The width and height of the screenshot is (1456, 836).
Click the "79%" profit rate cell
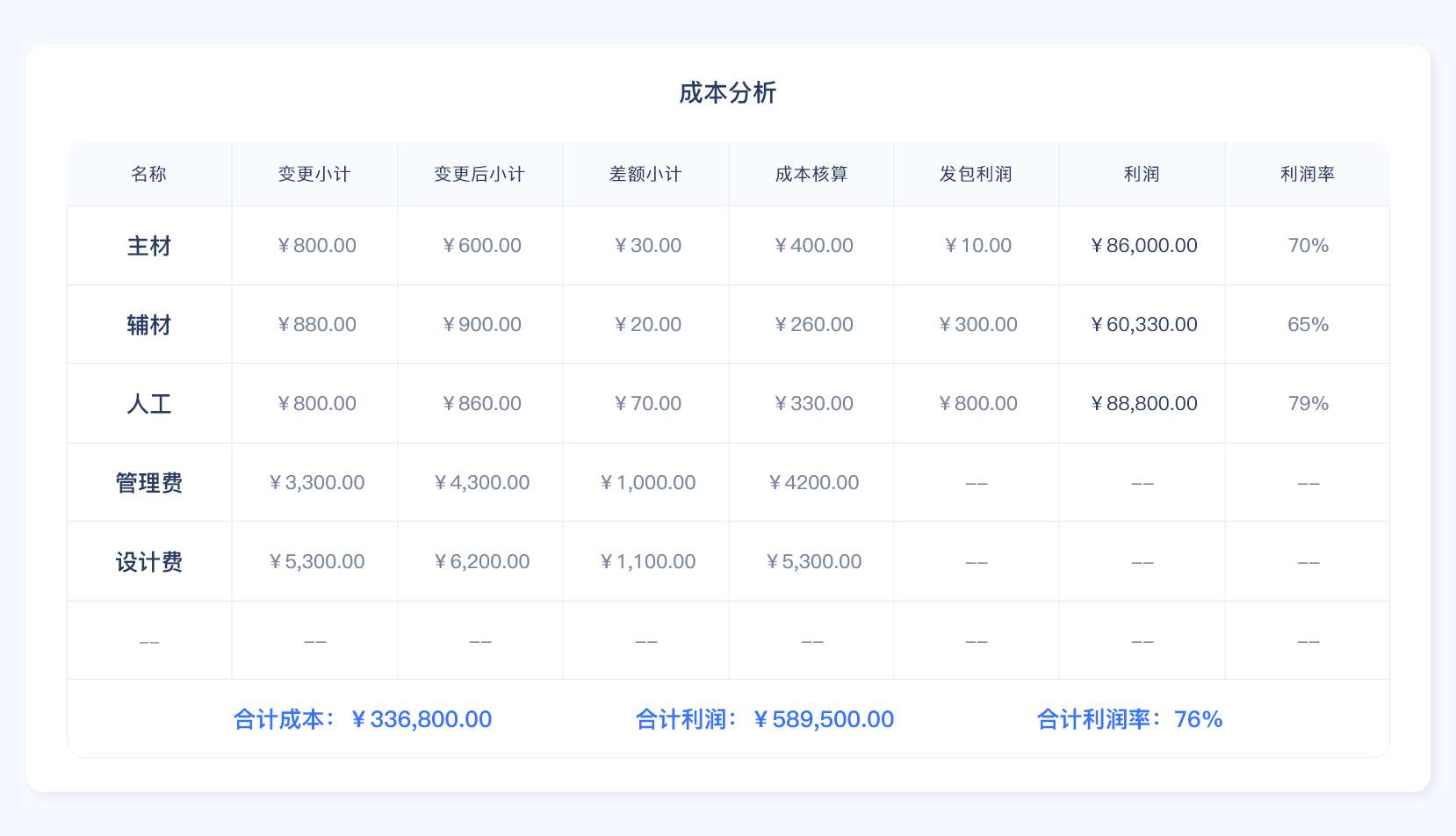coord(1308,404)
